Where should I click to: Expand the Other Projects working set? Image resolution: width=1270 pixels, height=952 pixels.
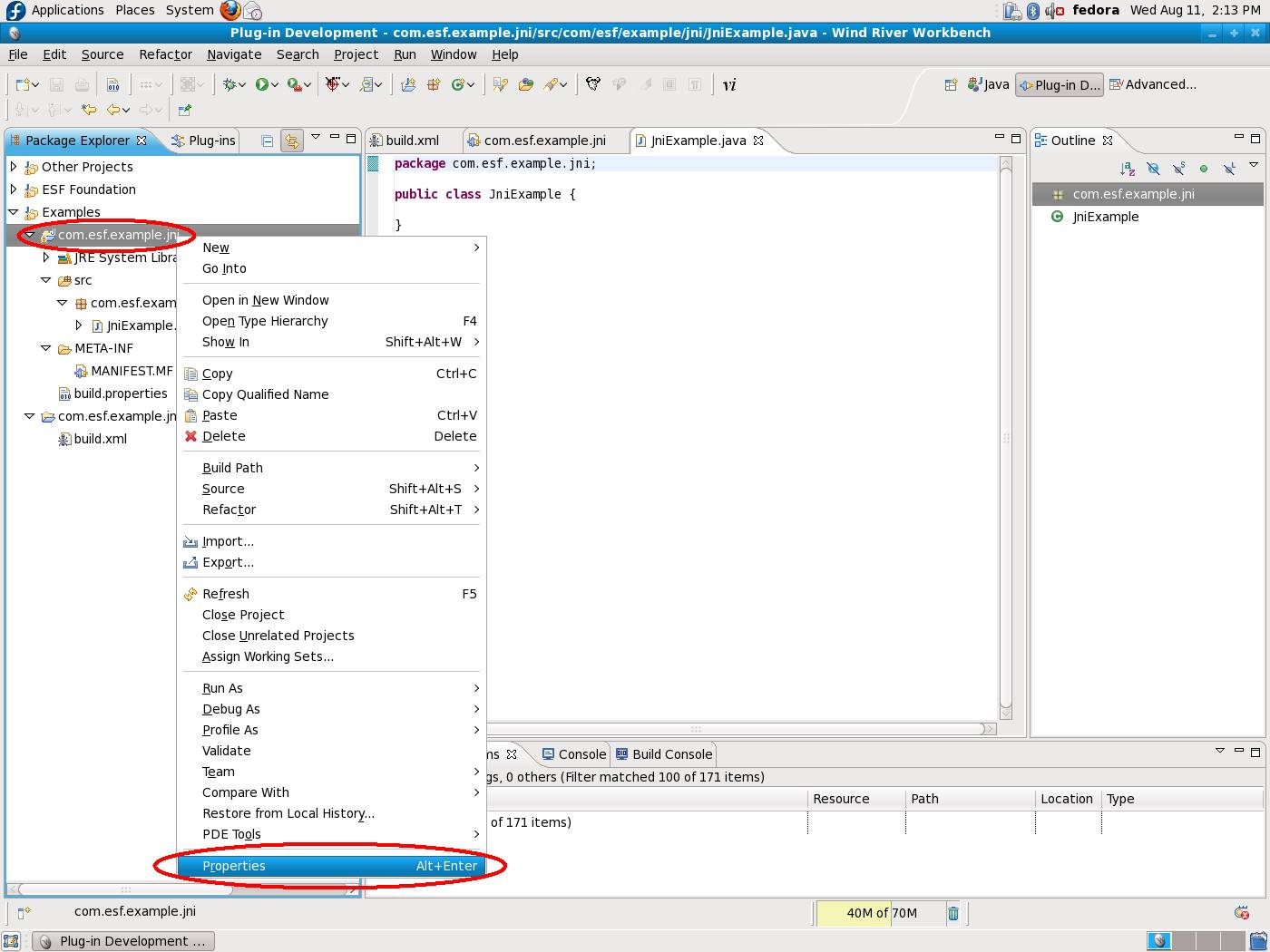click(14, 167)
